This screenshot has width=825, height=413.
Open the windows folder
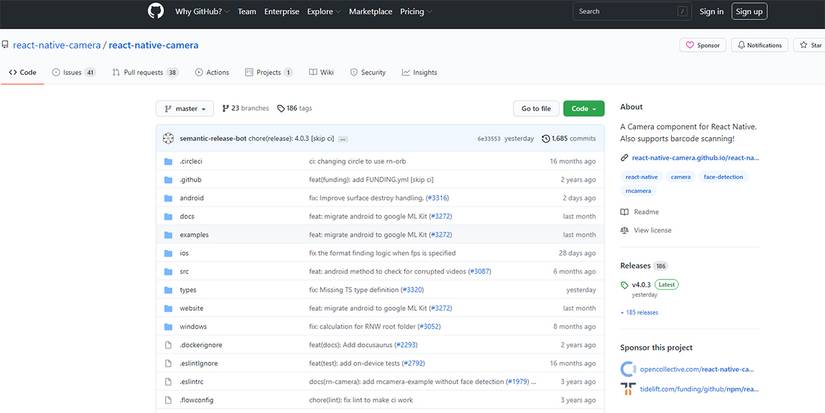193,327
